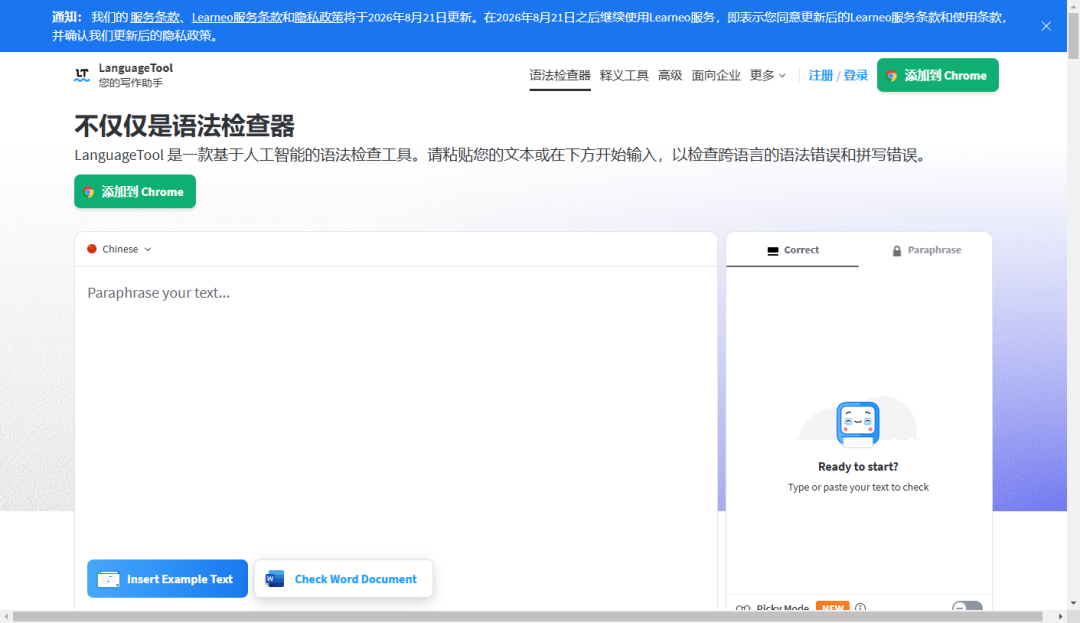1080x623 pixels.
Task: Switch to the Paraphrase tab
Action: (926, 250)
